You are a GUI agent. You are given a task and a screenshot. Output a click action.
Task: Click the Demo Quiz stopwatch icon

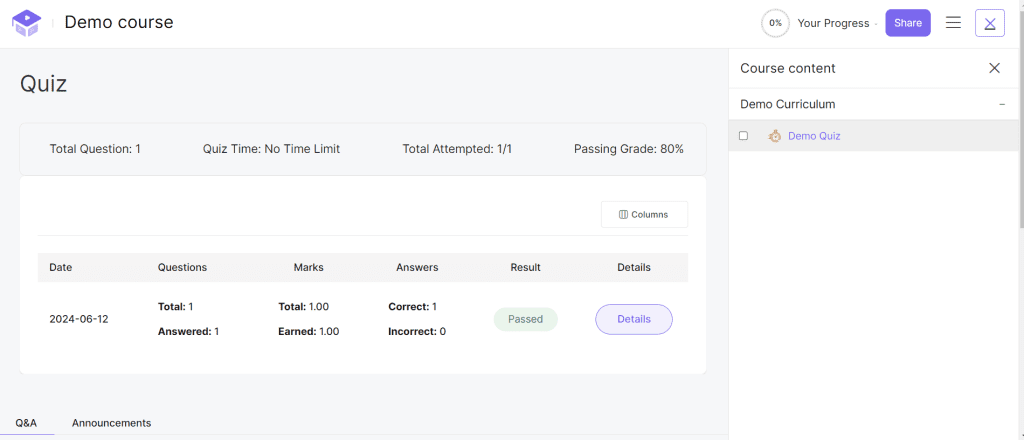tap(774, 136)
